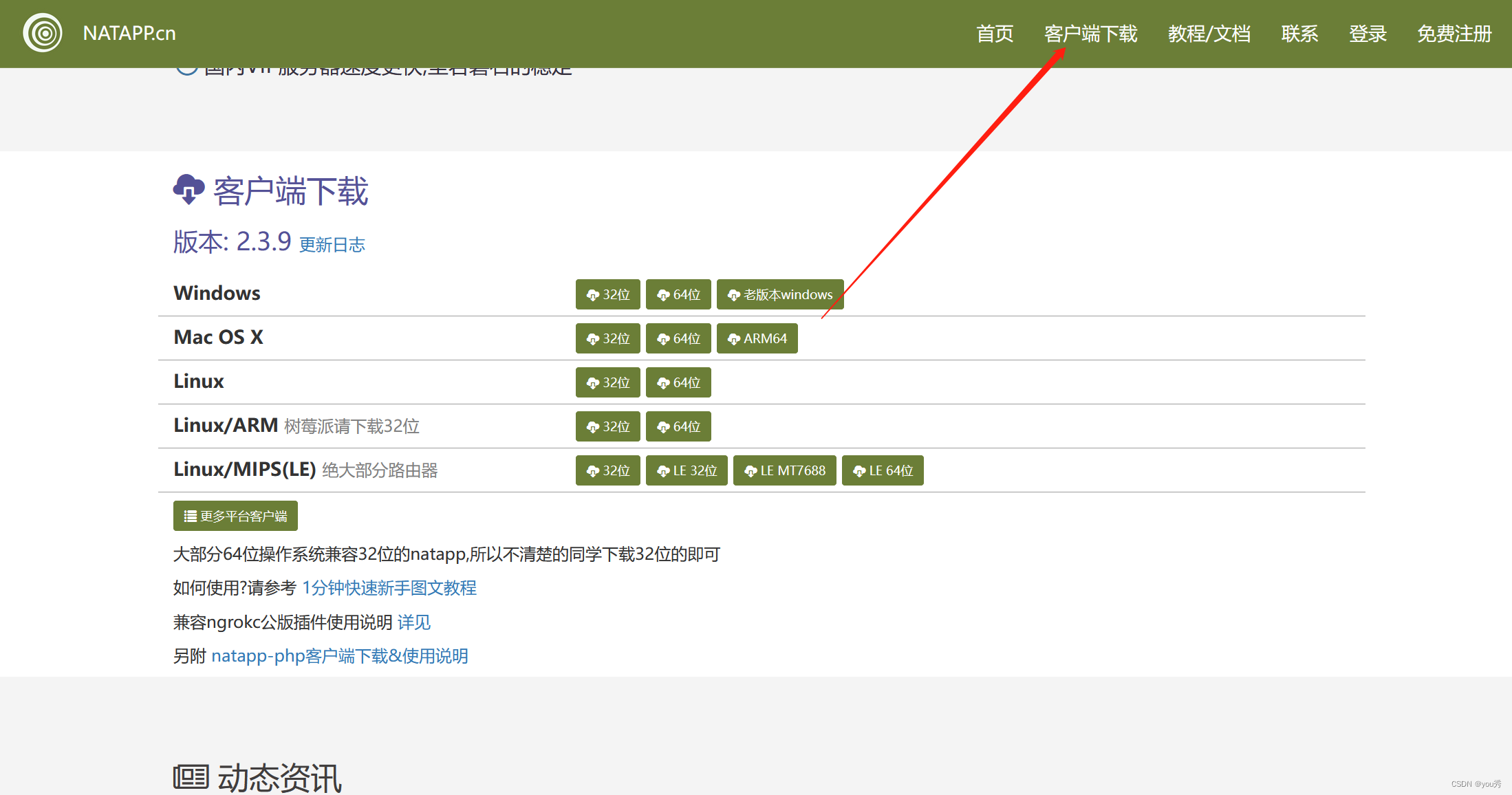The width and height of the screenshot is (1512, 795).
Task: Click the Windows row label
Action: (x=217, y=293)
